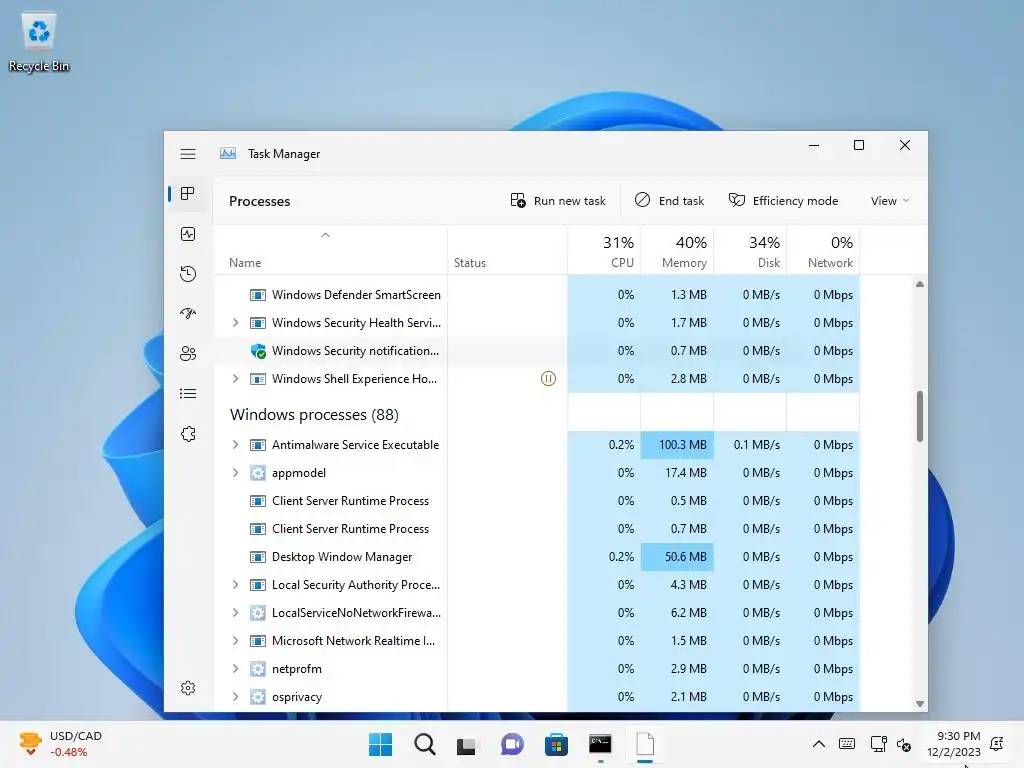This screenshot has height=768, width=1024.
Task: Click the scrollbar down arrow
Action: point(920,704)
